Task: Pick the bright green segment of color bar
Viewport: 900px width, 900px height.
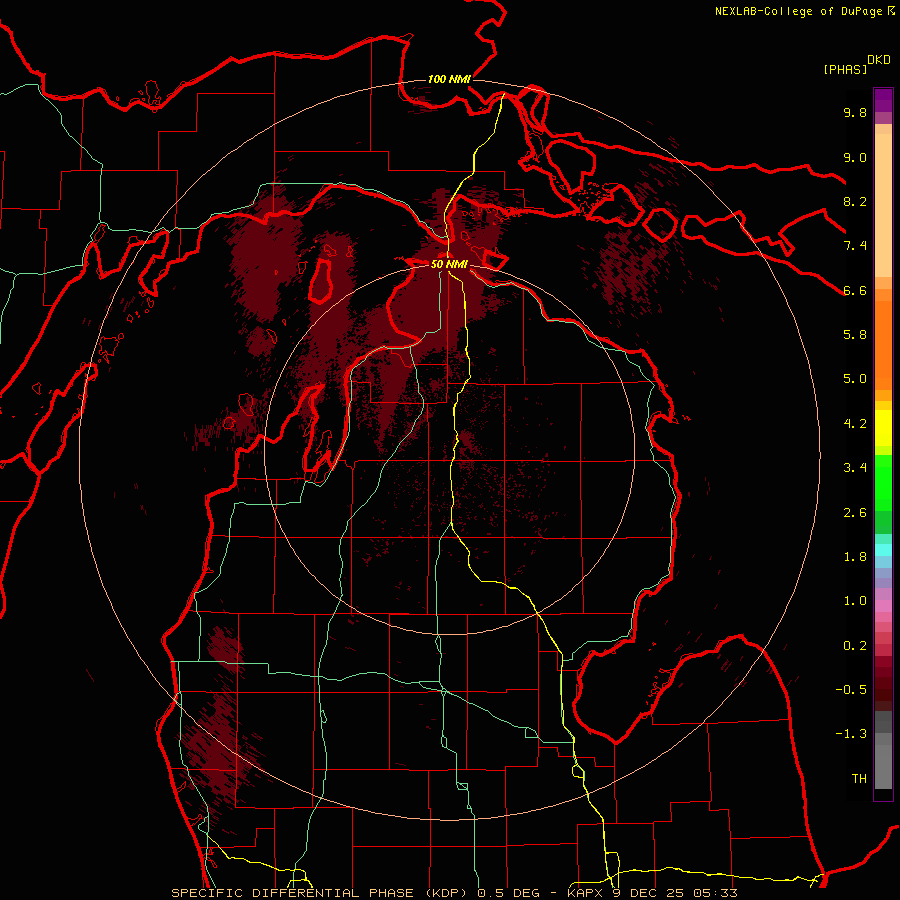Action: 883,482
